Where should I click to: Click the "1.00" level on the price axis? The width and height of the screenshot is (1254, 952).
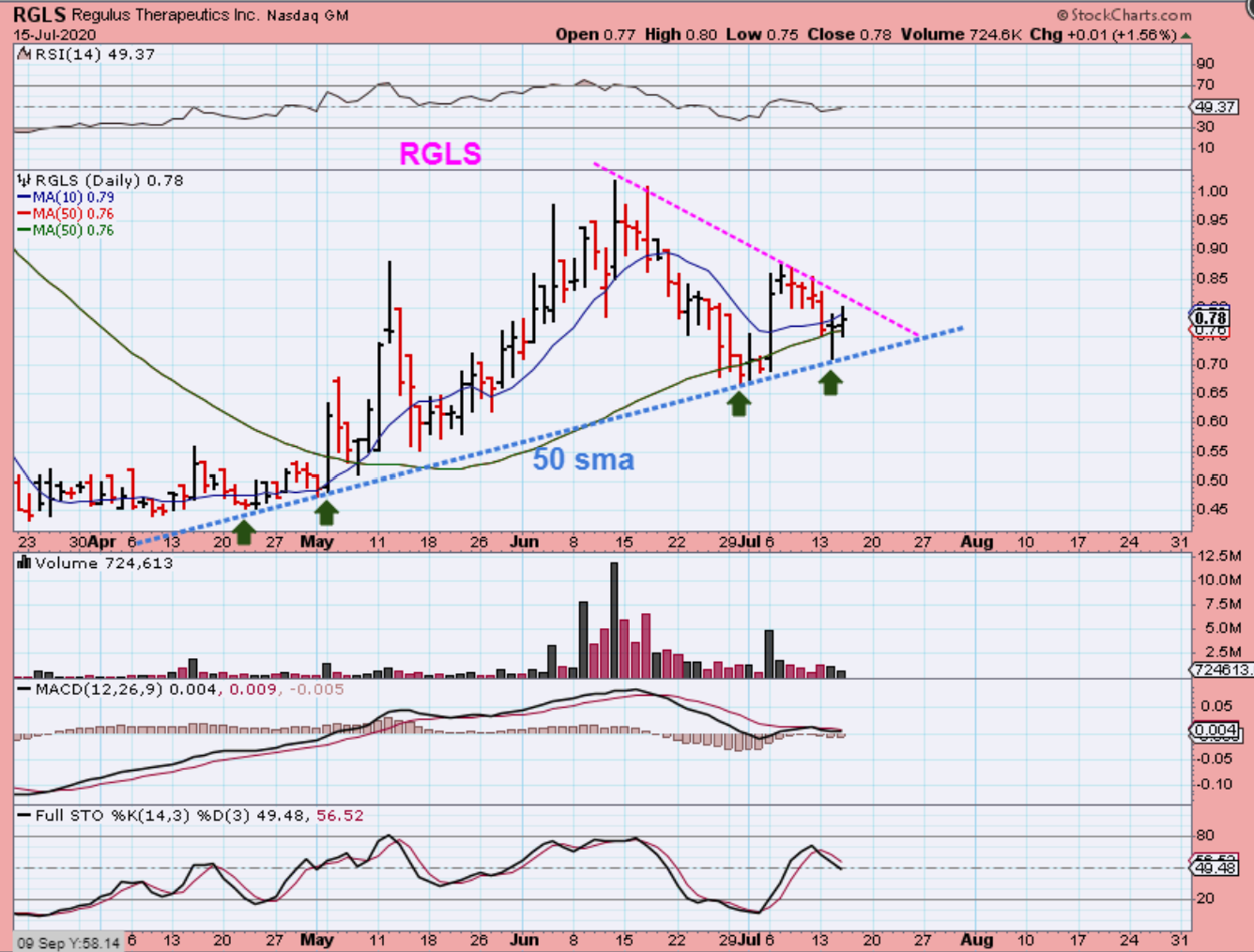[x=1212, y=192]
